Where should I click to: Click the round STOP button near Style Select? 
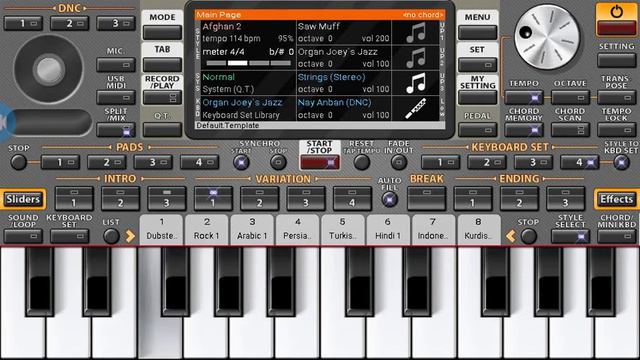coord(529,236)
